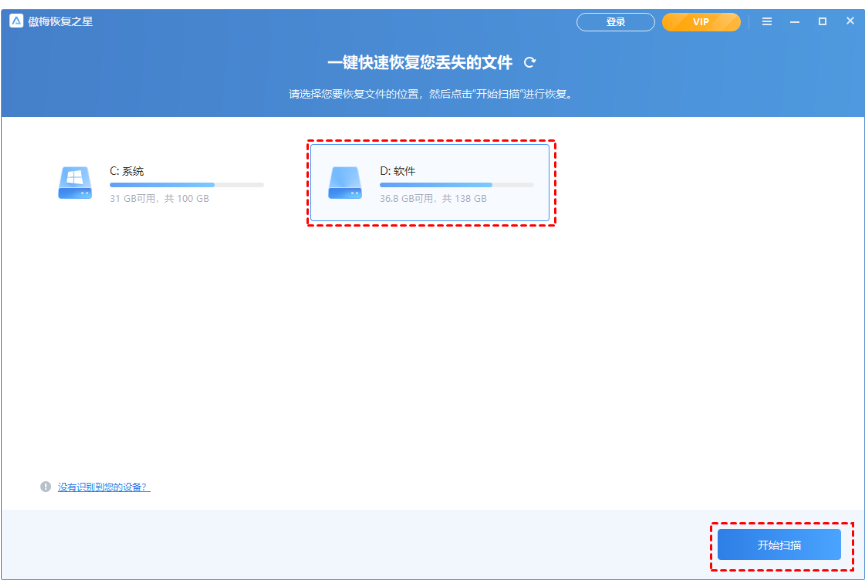867x582 pixels.
Task: Start scanning with the 开始扫描 button
Action: (779, 545)
